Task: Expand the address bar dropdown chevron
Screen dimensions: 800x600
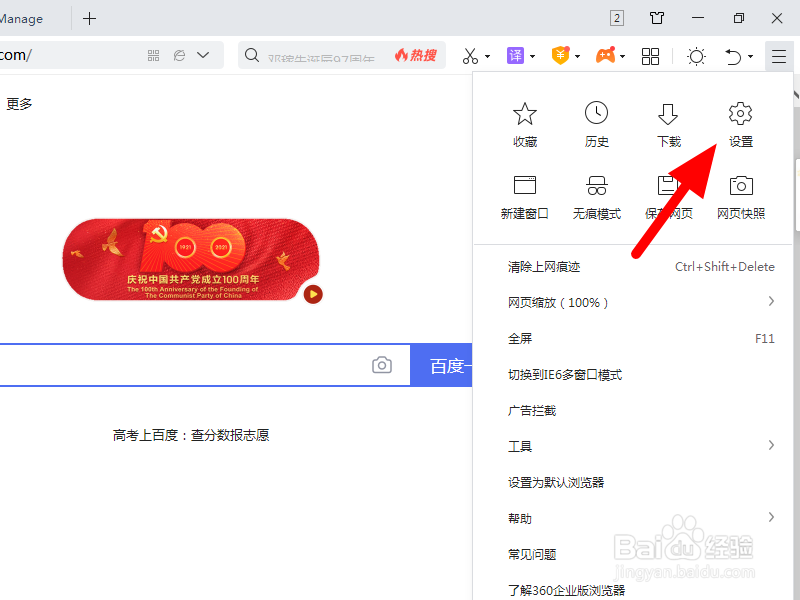Action: pos(203,56)
